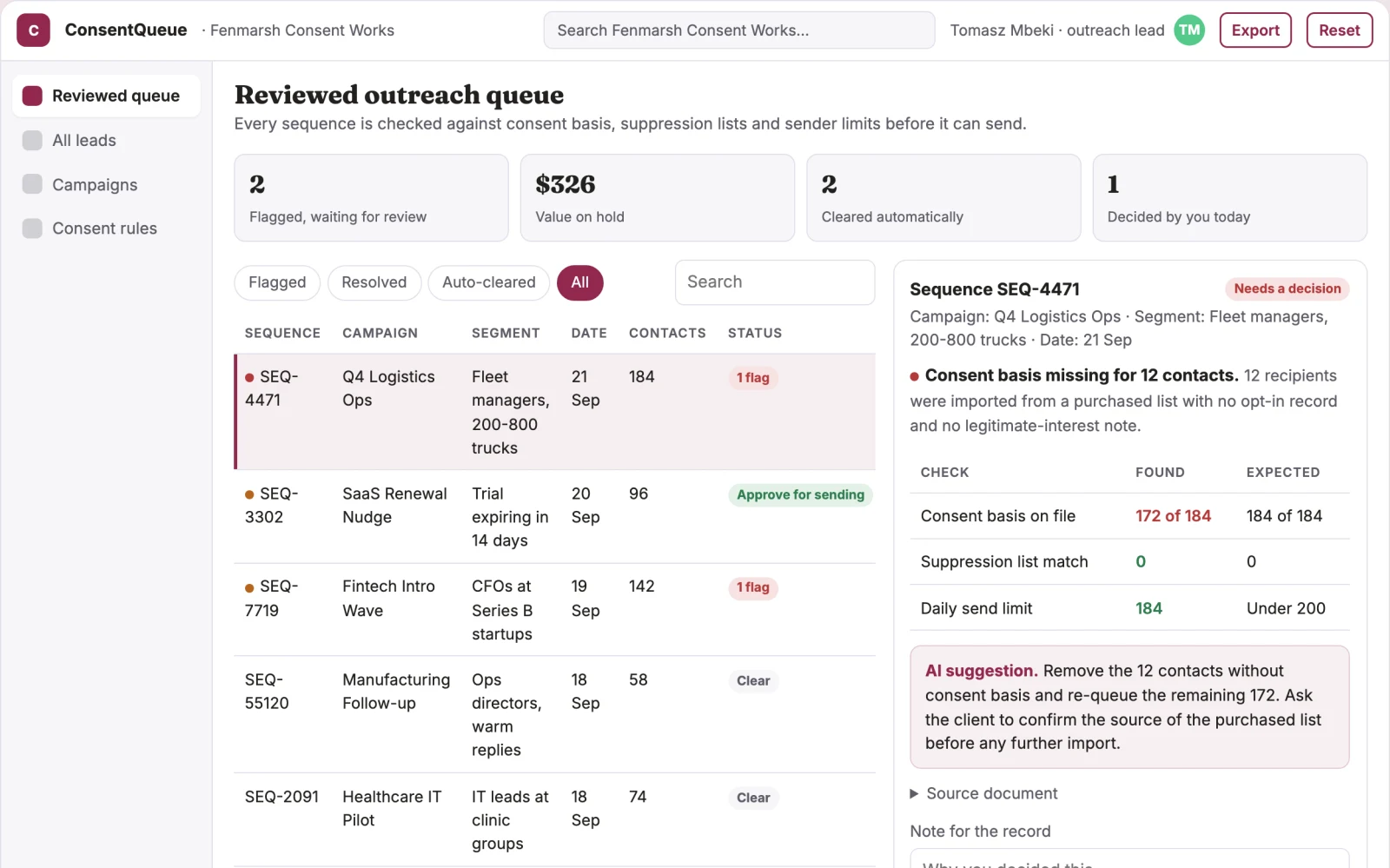Image resolution: width=1390 pixels, height=868 pixels.
Task: Select the Auto-cleared filter tab
Action: click(489, 282)
